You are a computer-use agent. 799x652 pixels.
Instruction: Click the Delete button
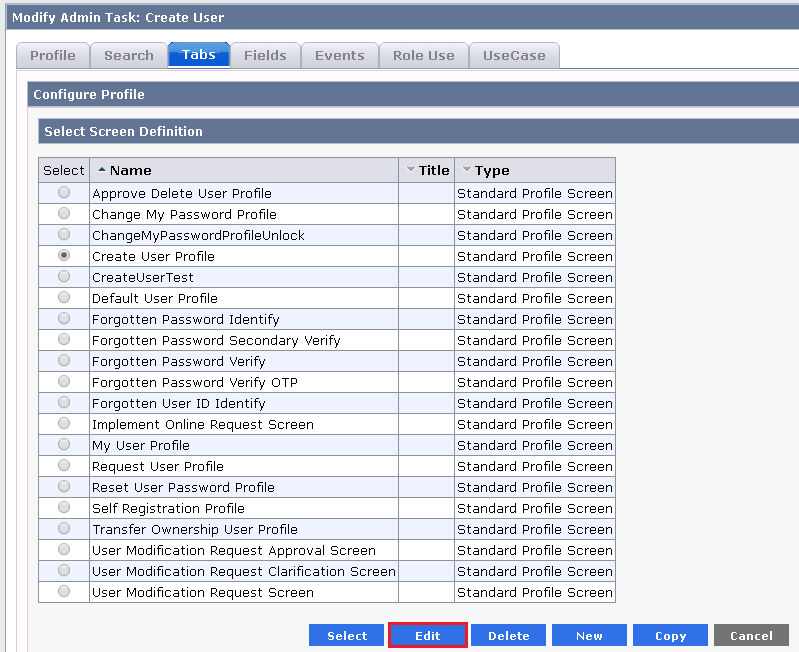tap(508, 635)
